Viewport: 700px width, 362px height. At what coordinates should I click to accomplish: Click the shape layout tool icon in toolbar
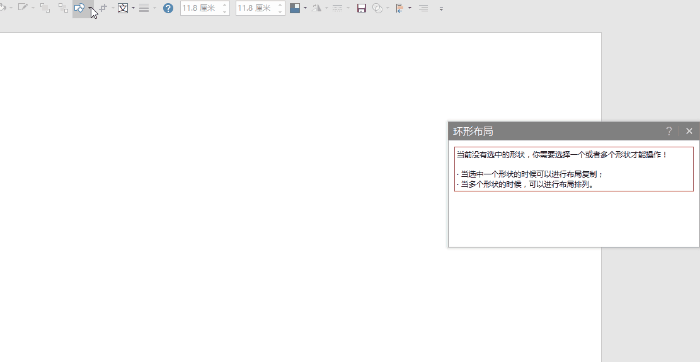(79, 8)
